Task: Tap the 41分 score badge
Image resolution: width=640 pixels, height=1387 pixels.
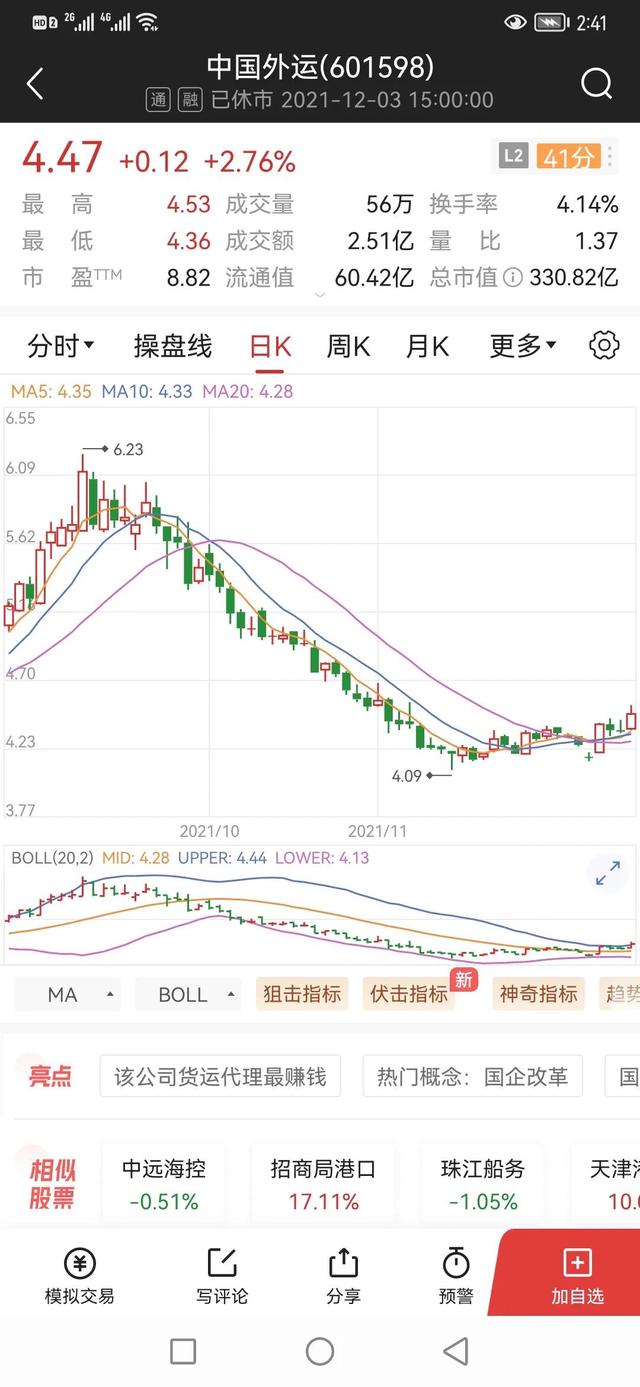Action: click(568, 156)
